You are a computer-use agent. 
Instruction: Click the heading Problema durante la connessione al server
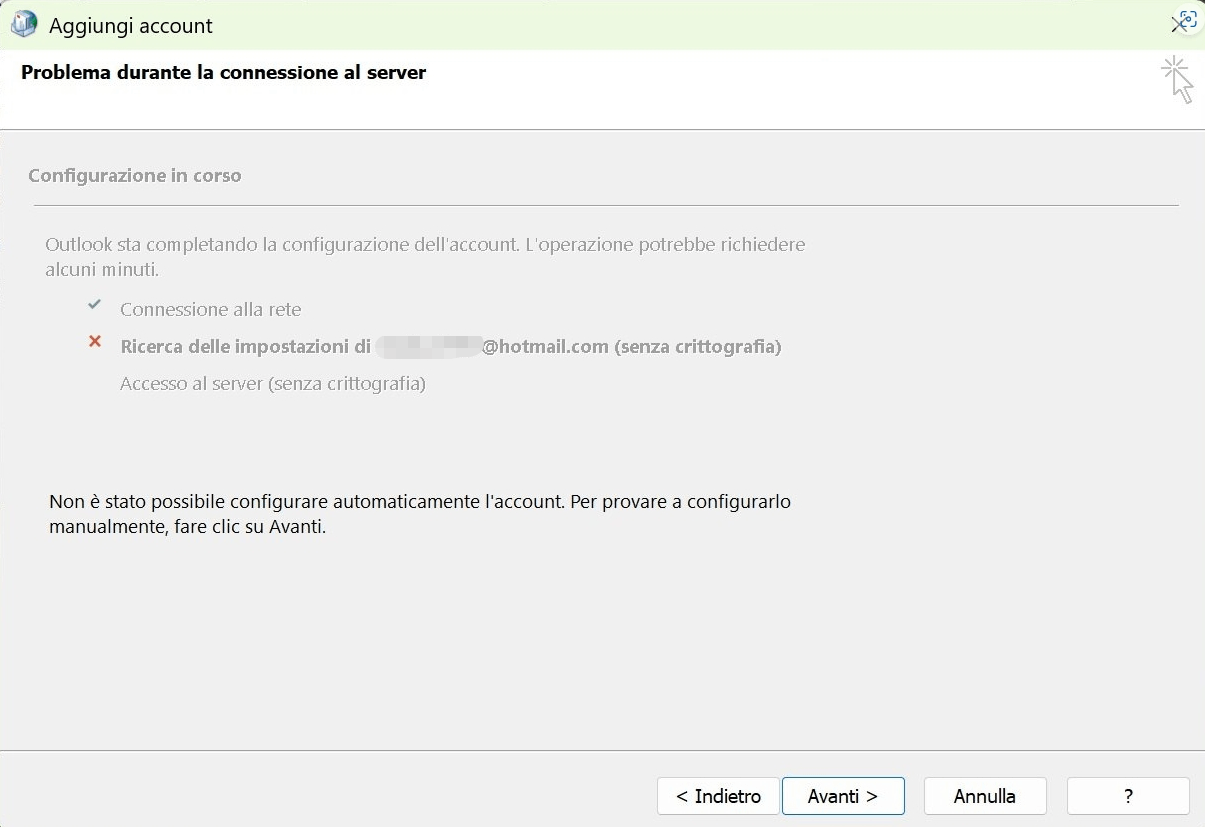pyautogui.click(x=224, y=72)
